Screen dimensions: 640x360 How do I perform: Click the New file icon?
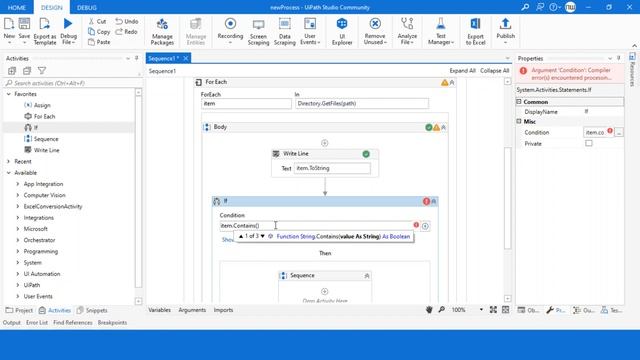[x=9, y=24]
